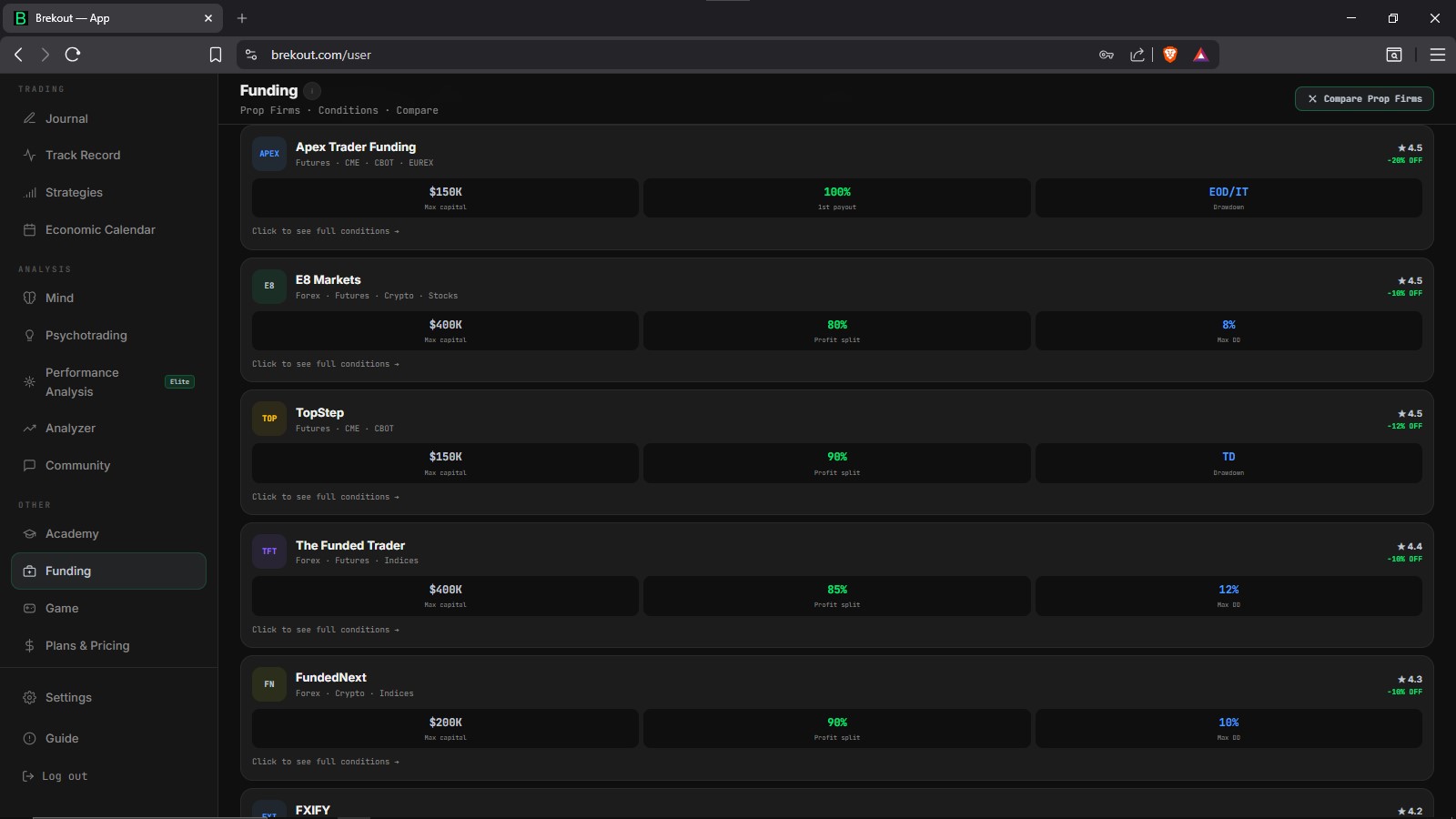Close the Compare Prop Firms mode
Viewport: 1456px width, 819px height.
tap(1364, 98)
